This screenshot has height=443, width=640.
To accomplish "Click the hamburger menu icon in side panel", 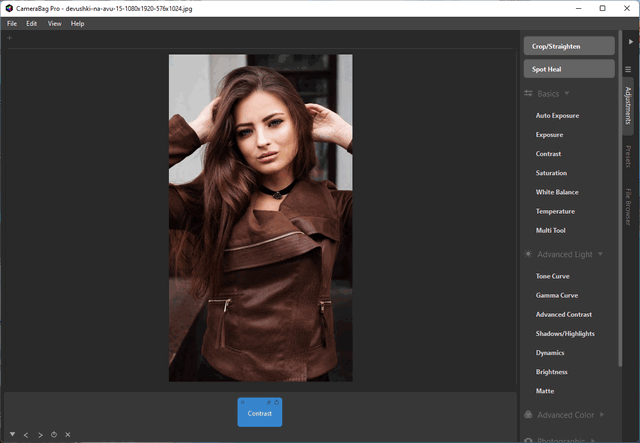I will coord(628,69).
